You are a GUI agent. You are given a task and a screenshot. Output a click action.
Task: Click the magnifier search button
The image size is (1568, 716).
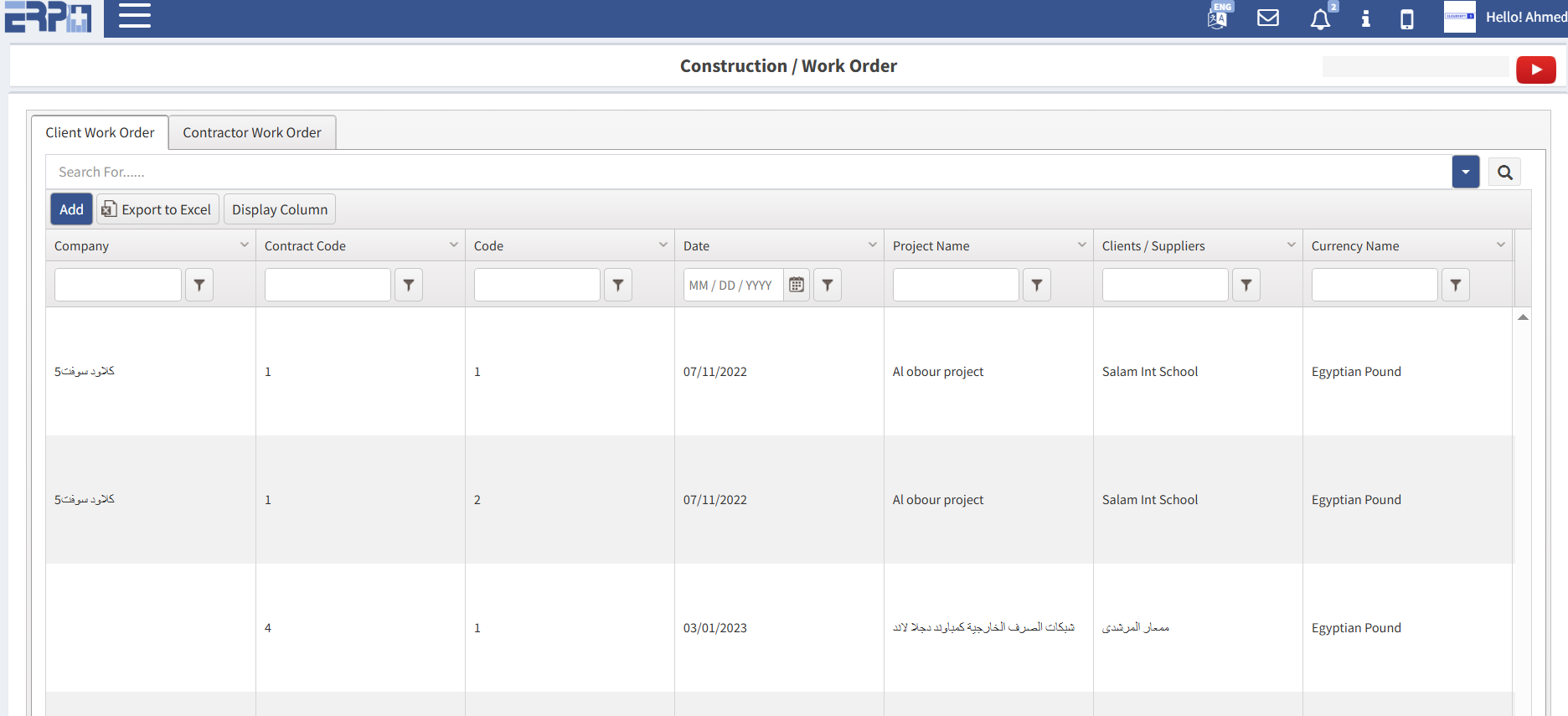coord(1504,173)
